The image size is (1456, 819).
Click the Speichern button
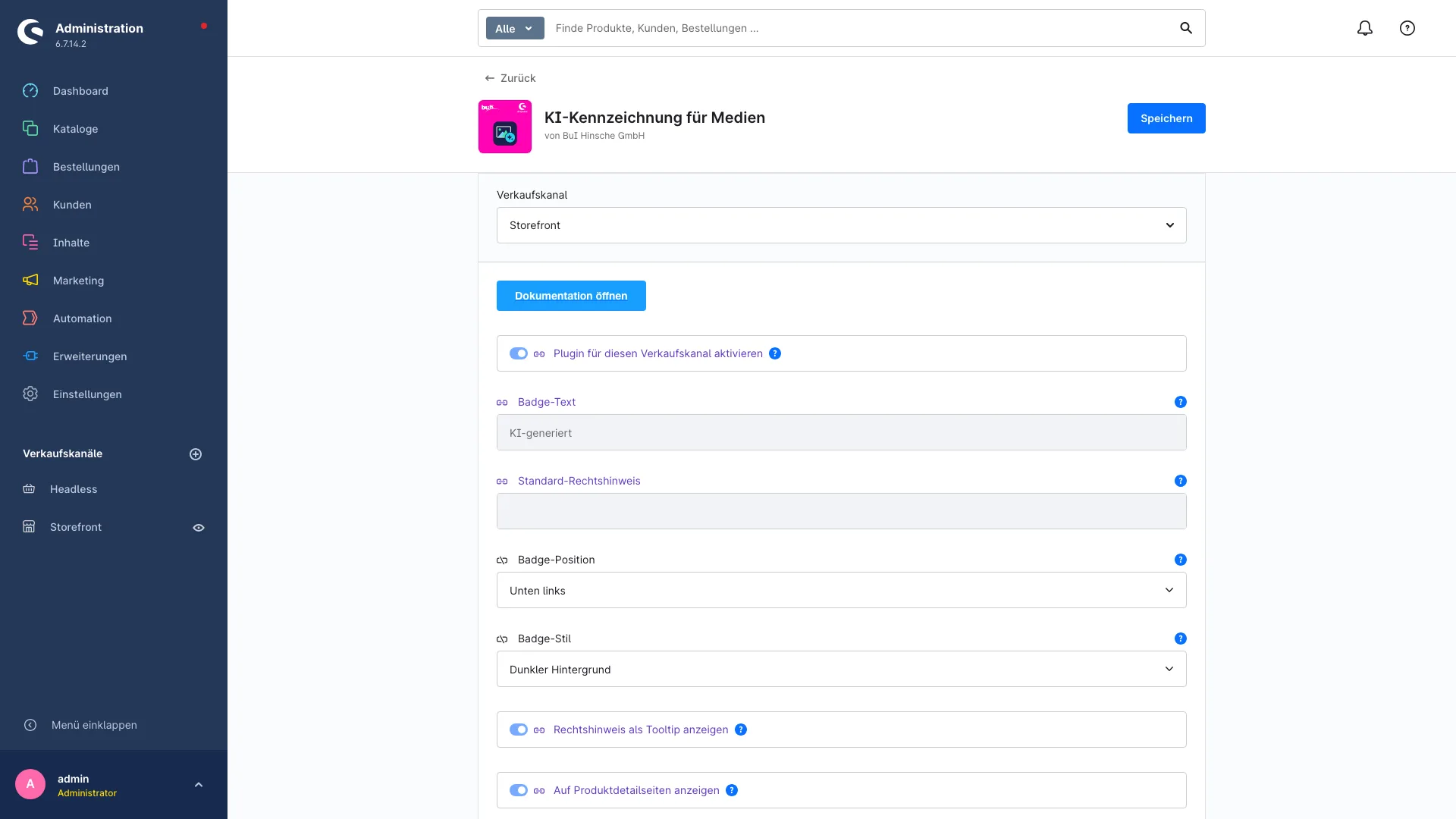[x=1166, y=118]
